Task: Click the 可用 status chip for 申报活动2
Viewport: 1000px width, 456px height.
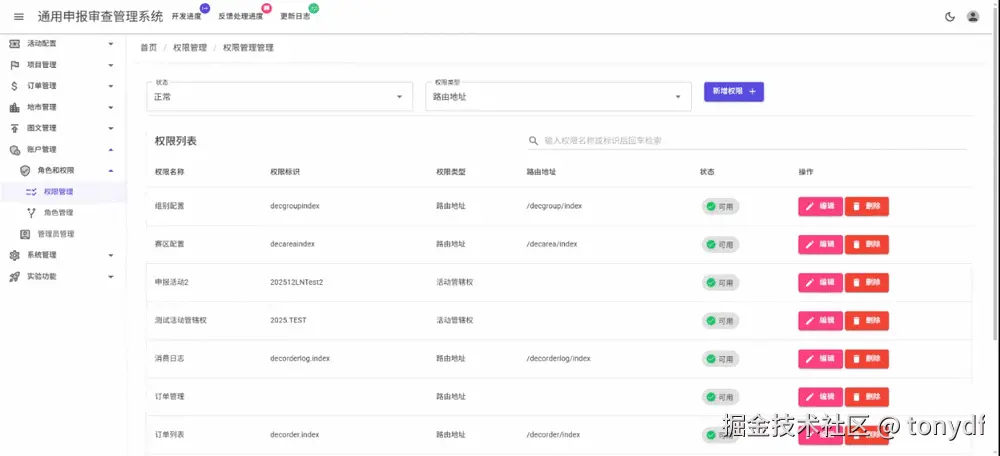Action: click(720, 282)
